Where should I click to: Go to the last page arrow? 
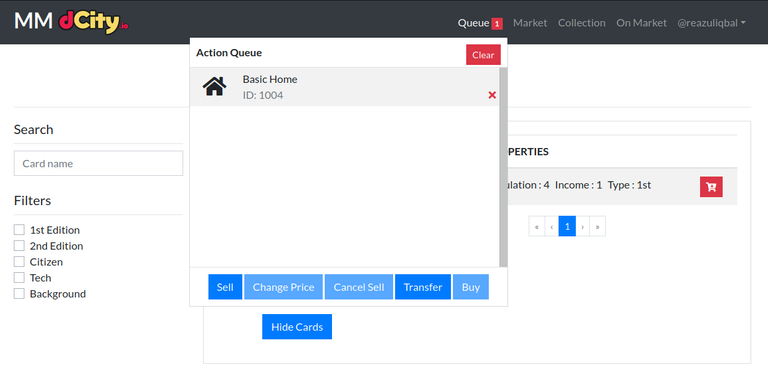point(598,227)
